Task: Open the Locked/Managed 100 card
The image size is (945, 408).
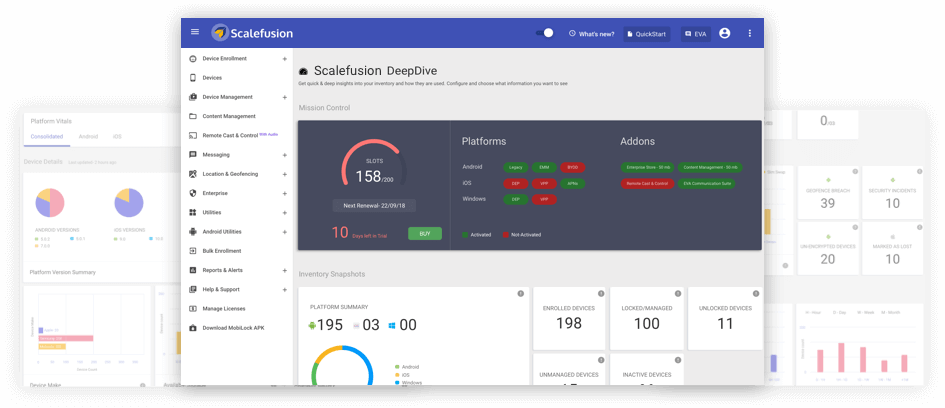Action: (x=647, y=318)
